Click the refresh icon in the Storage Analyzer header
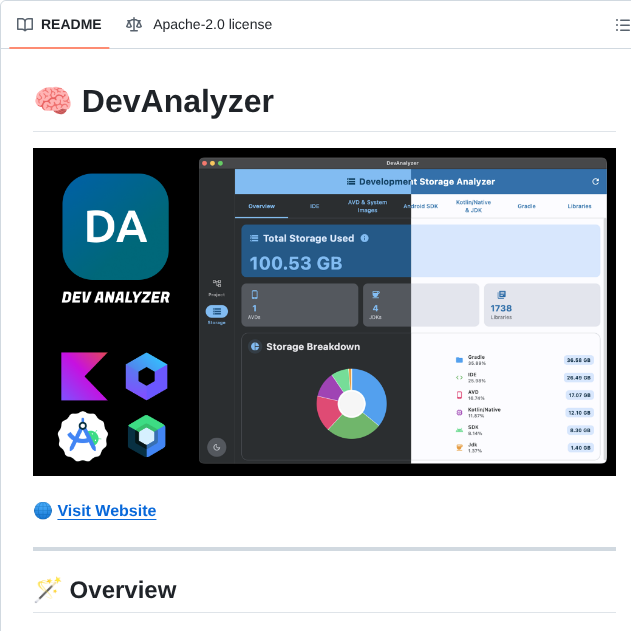Screen dimensions: 631x631 596,182
